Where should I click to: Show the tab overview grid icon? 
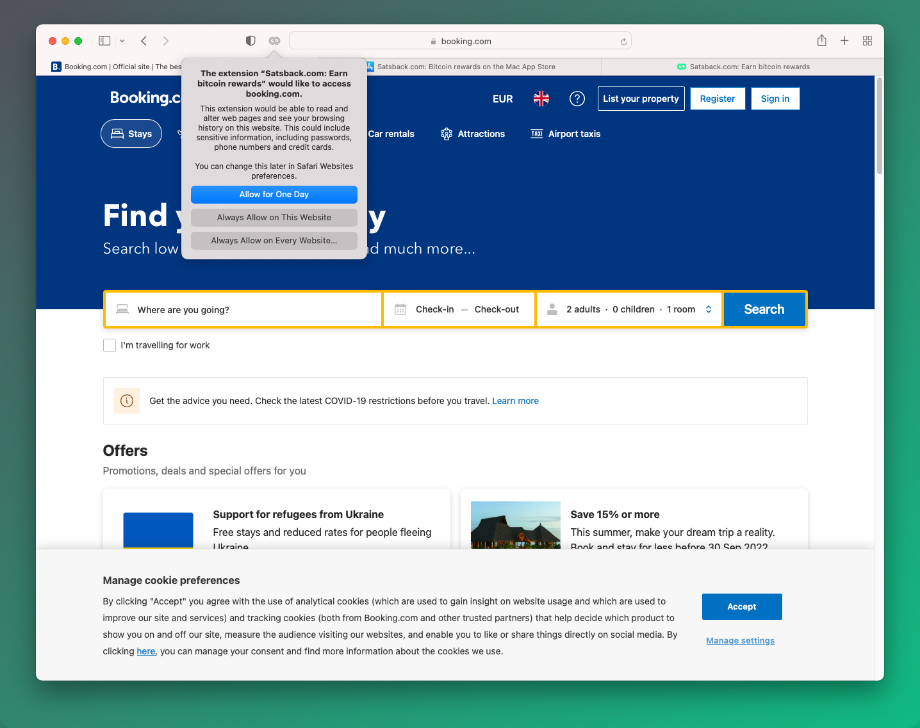(867, 40)
